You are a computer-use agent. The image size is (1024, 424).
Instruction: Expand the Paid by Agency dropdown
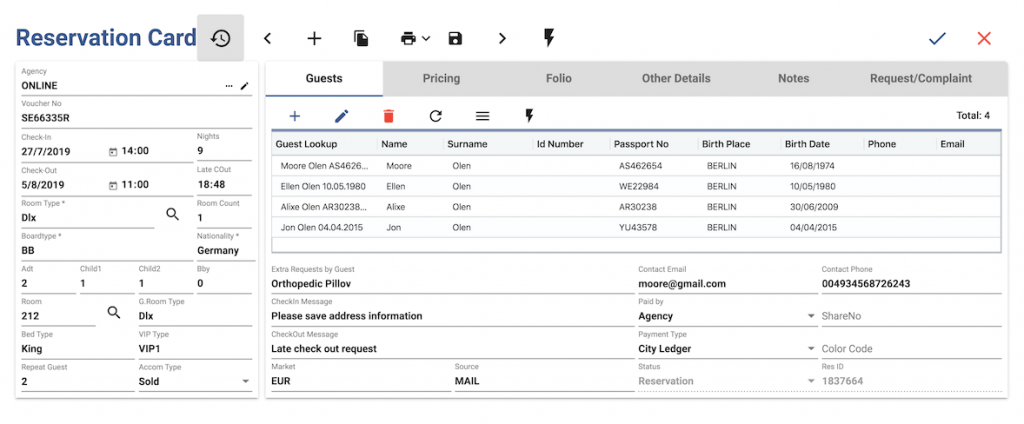click(x=811, y=316)
